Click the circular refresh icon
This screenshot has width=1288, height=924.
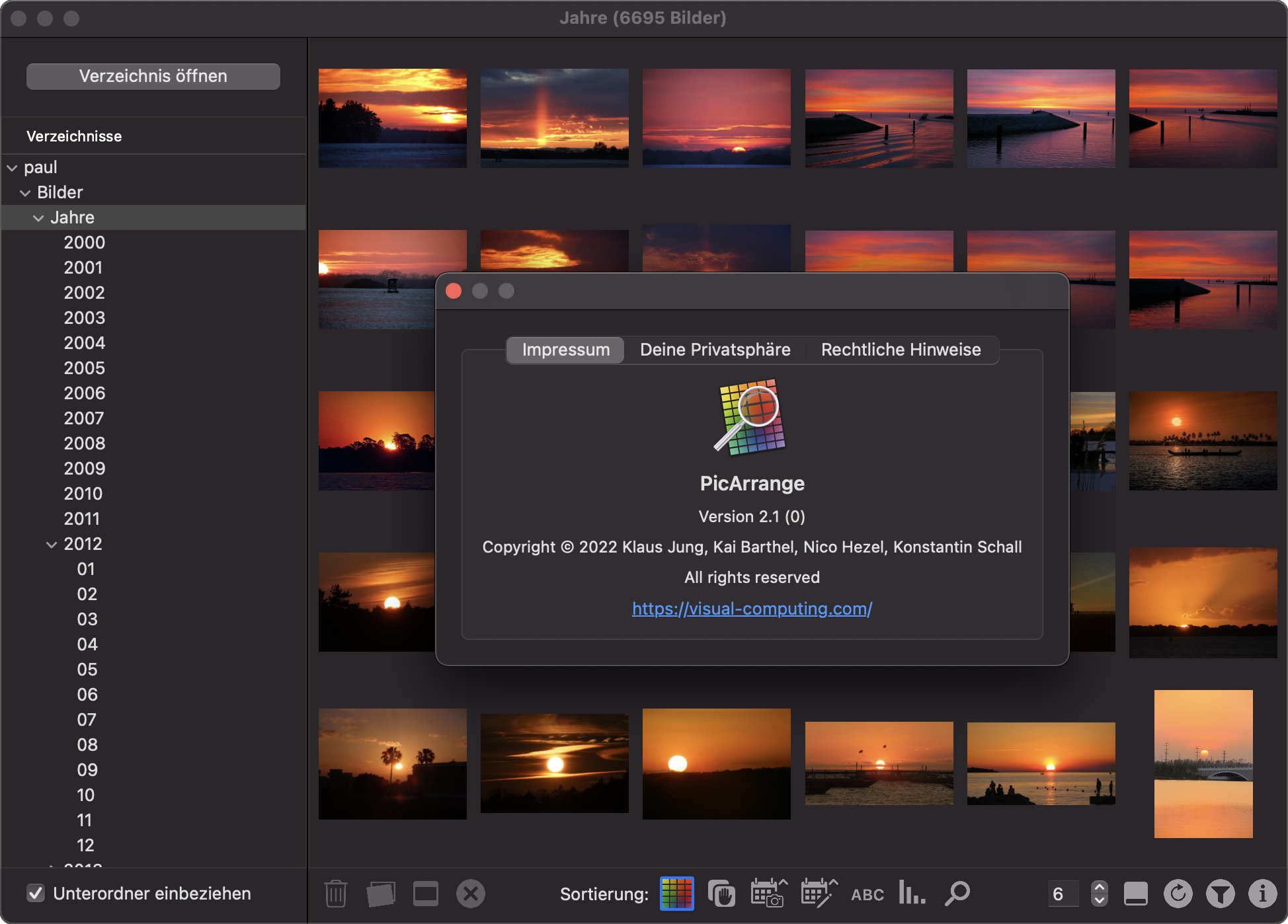click(1178, 894)
